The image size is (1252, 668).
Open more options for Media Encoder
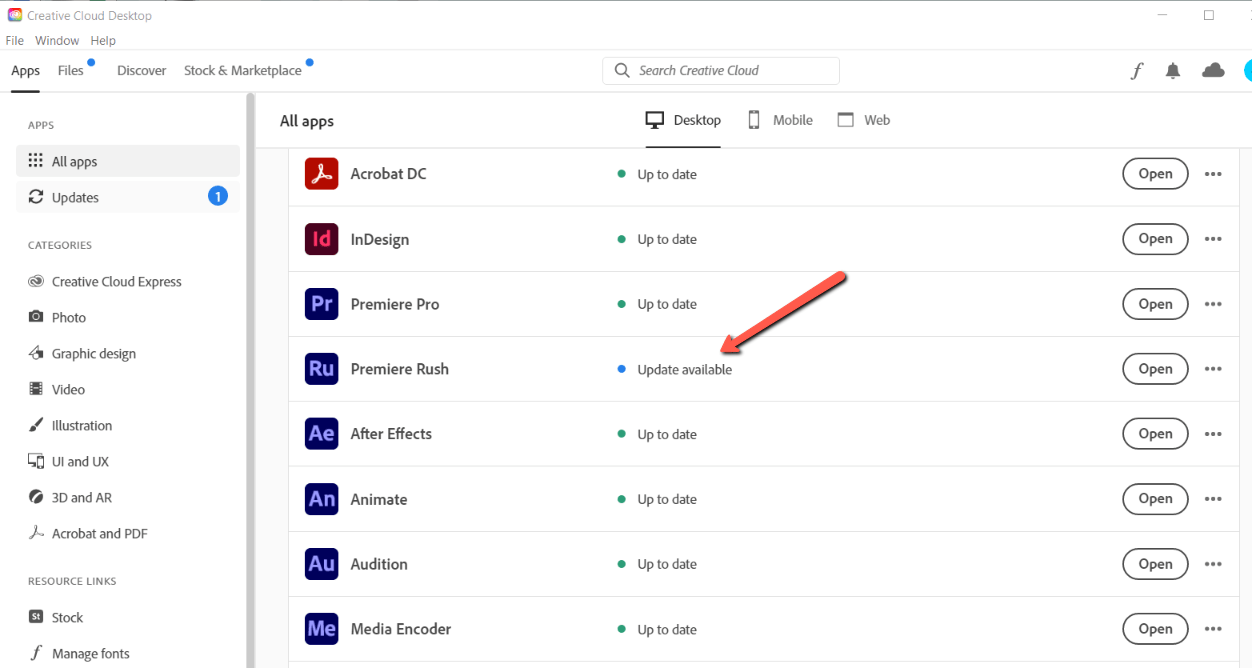click(x=1213, y=629)
